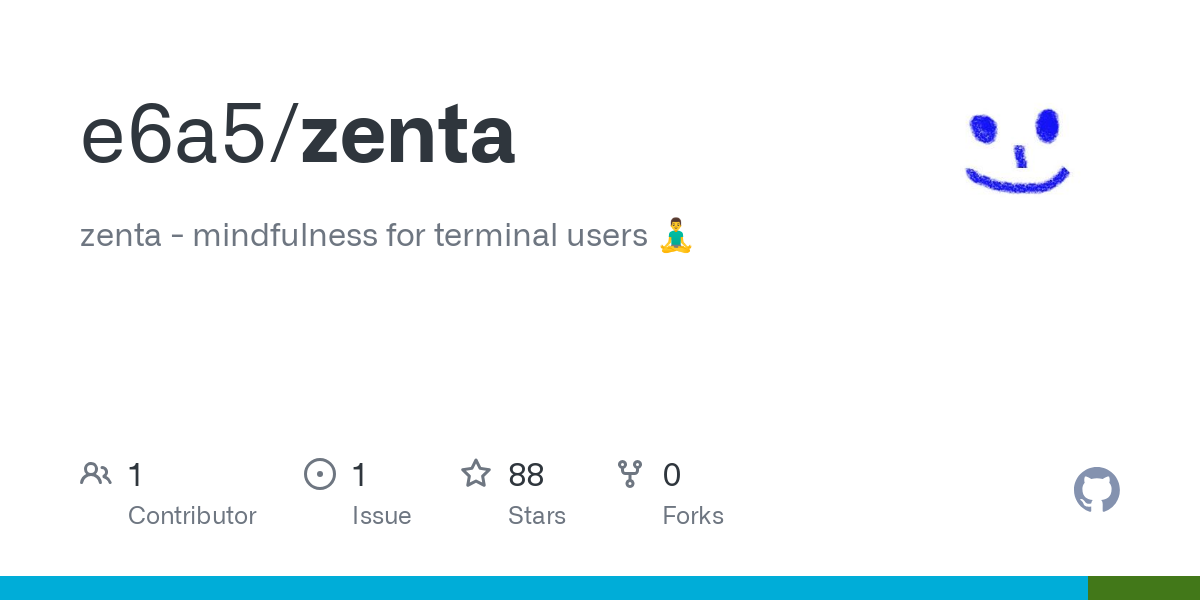Screen dimensions: 1200x600
Task: Click the Forks label
Action: (693, 516)
